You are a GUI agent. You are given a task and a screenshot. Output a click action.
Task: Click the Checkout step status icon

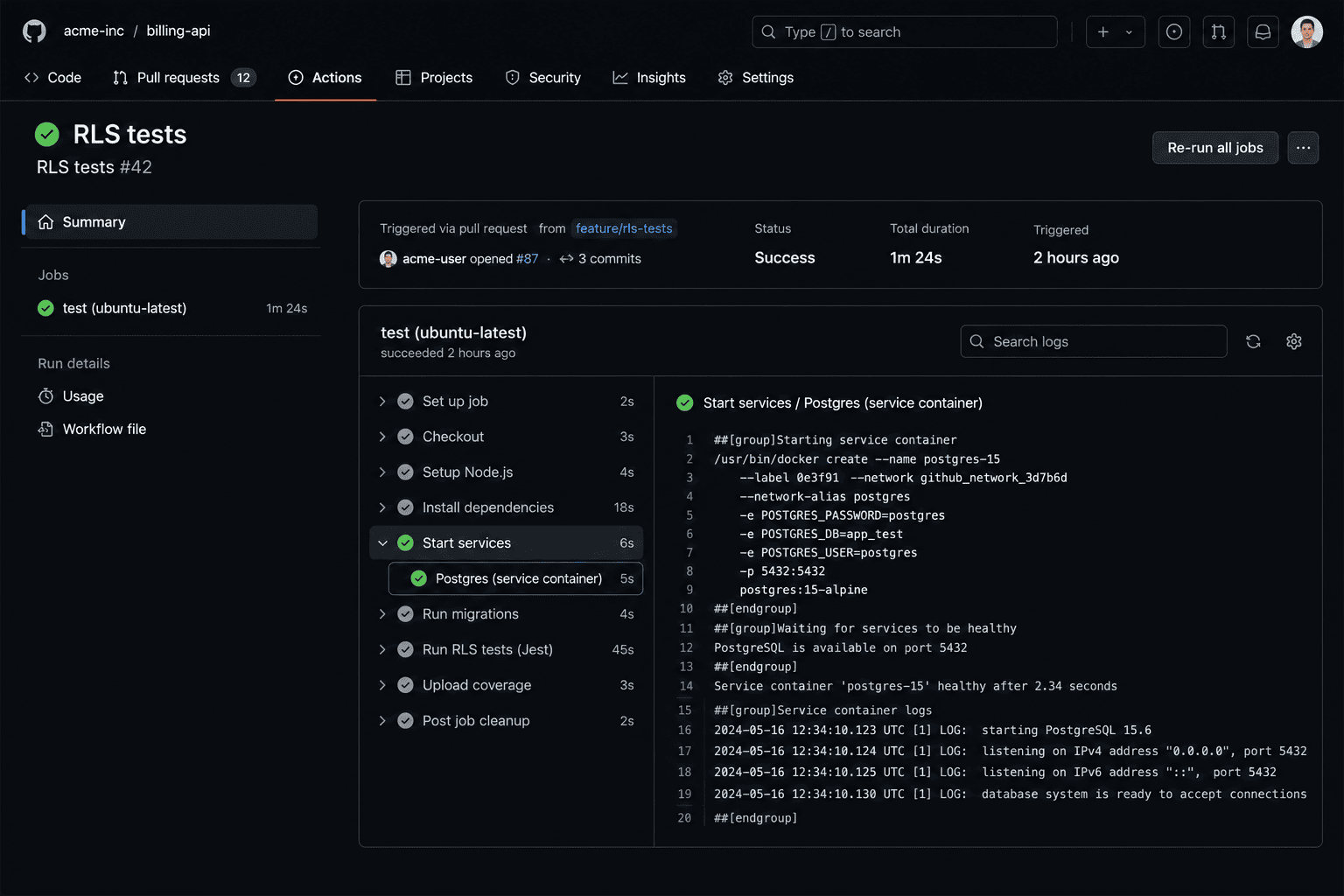[x=405, y=437]
